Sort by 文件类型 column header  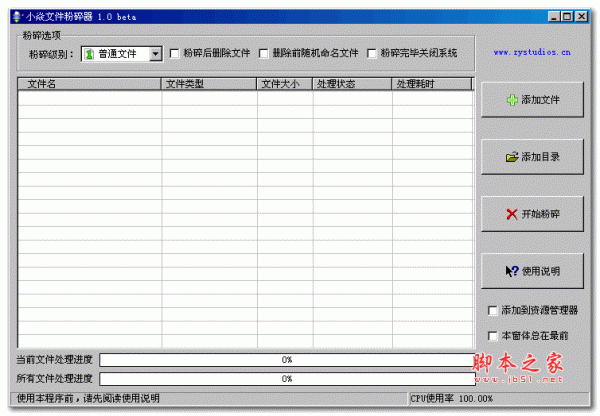pyautogui.click(x=209, y=84)
